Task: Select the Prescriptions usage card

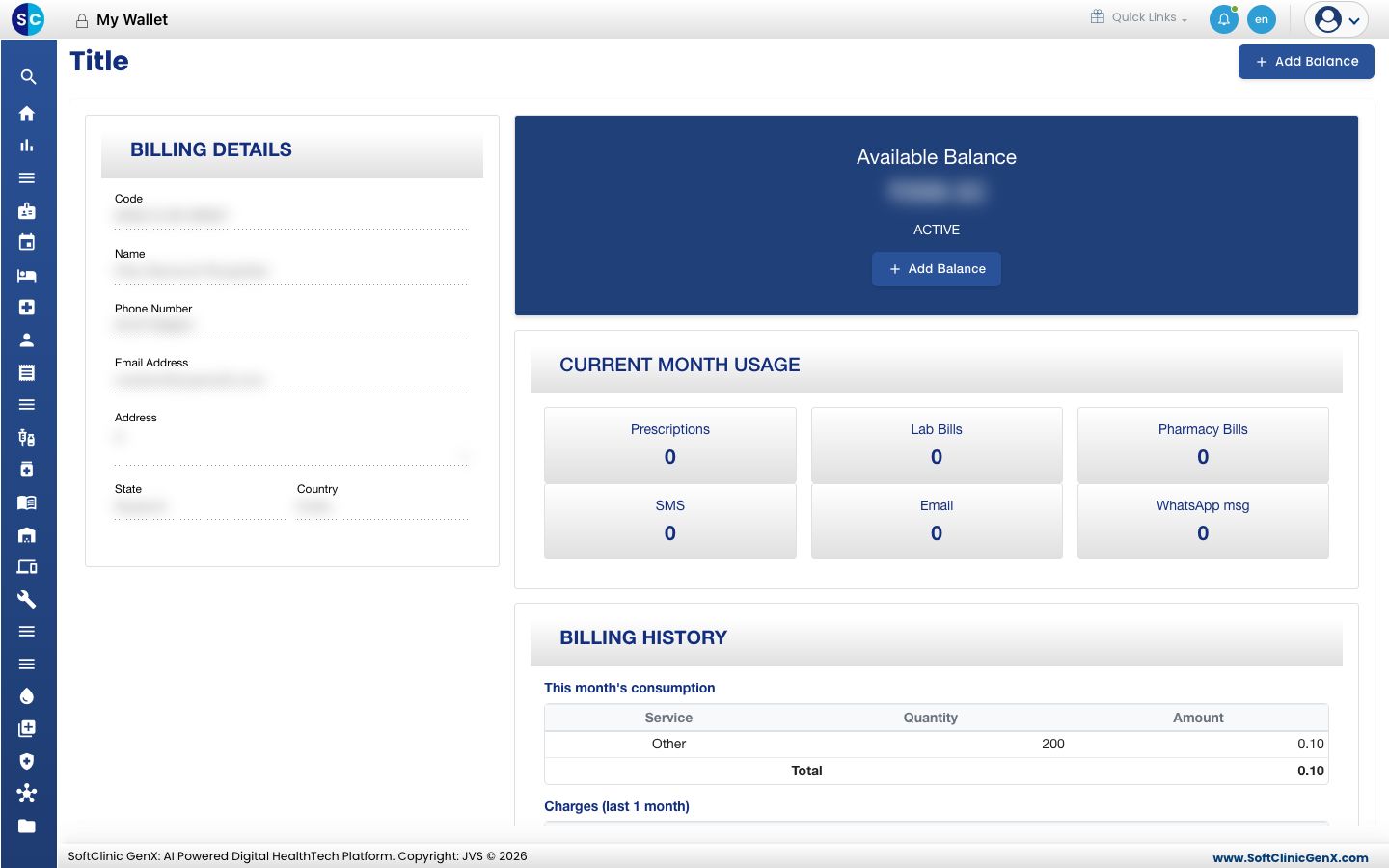Action: click(670, 445)
